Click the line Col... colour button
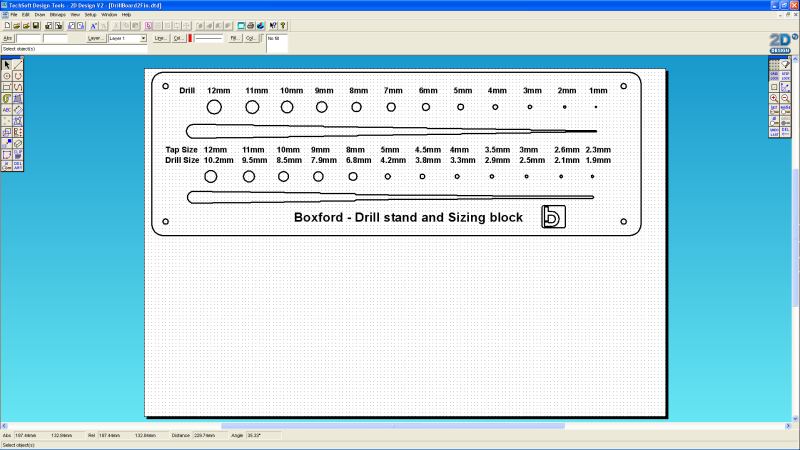Image resolution: width=800 pixels, height=450 pixels. (179, 38)
